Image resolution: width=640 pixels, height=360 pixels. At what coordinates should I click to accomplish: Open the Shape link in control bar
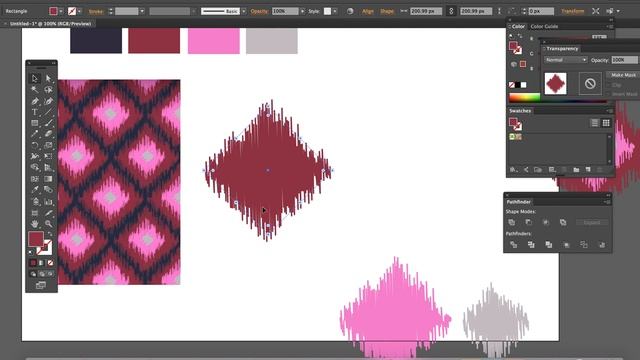(387, 11)
